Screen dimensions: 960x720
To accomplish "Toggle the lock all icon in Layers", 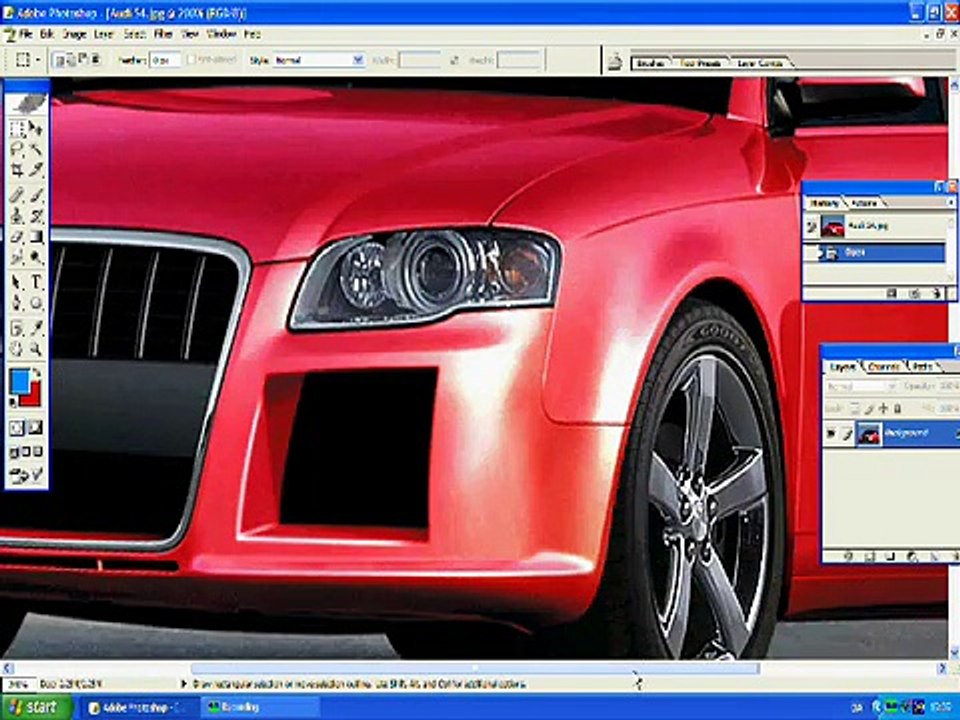I will coord(898,408).
